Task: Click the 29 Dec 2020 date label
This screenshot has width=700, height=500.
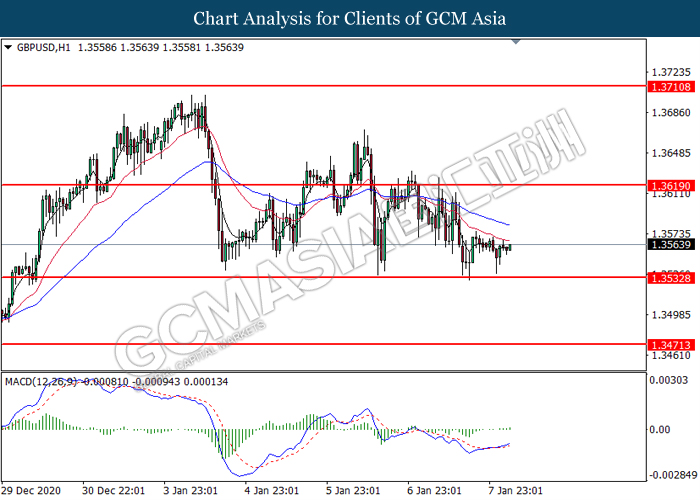Action: (31, 490)
